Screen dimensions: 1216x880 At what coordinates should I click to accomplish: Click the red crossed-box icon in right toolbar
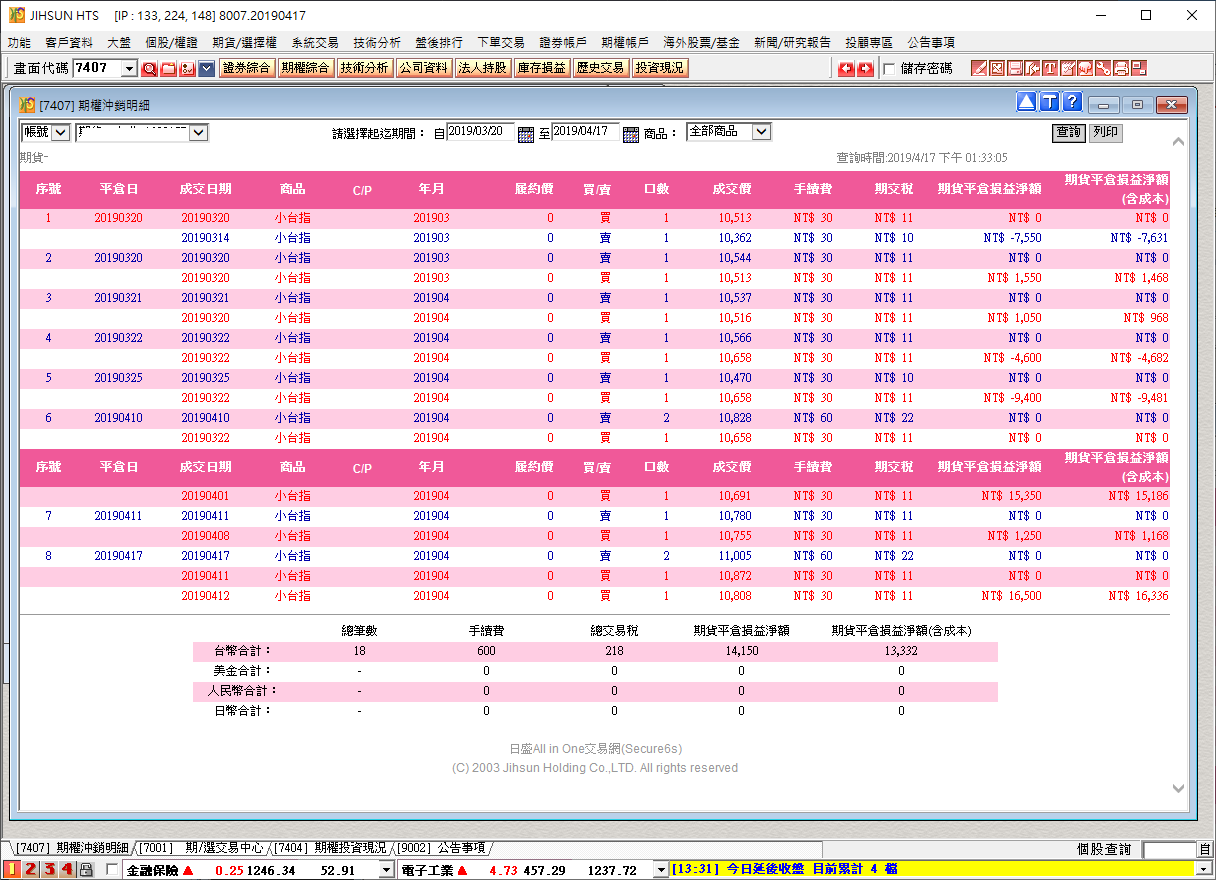(996, 68)
